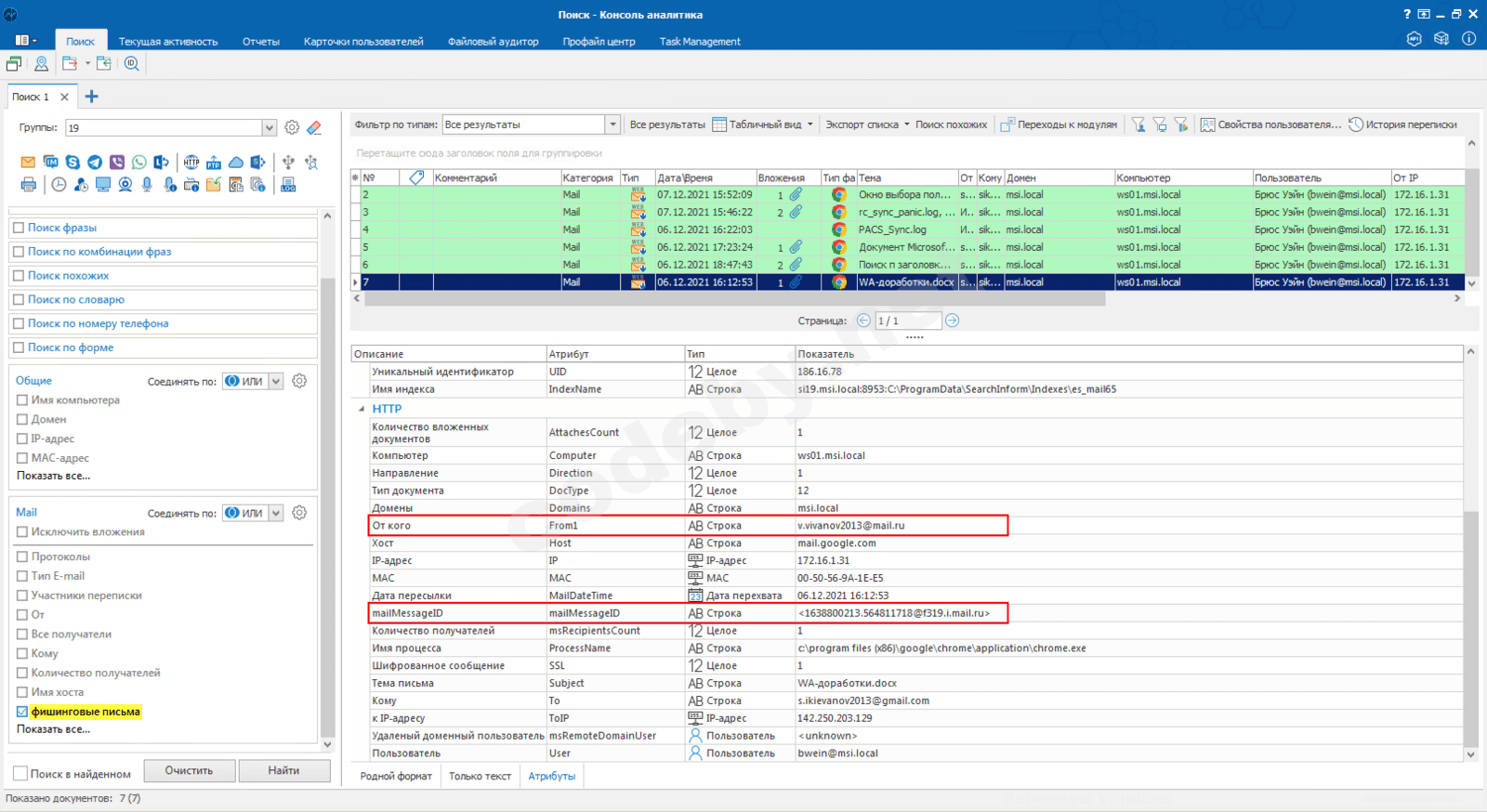Click the LOG file source icon
Viewport: 1487px width, 812px height.
pos(288,185)
